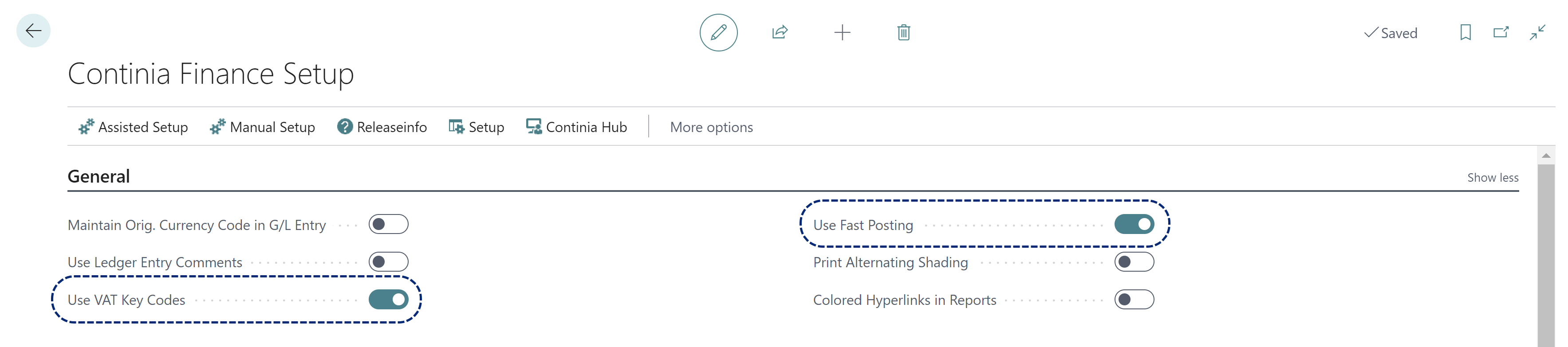Open Manual Setup

[262, 127]
